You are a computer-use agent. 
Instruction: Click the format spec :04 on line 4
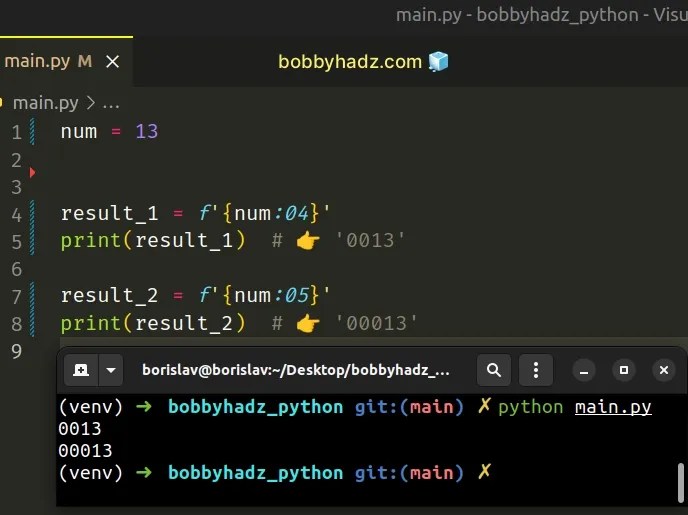click(x=291, y=214)
